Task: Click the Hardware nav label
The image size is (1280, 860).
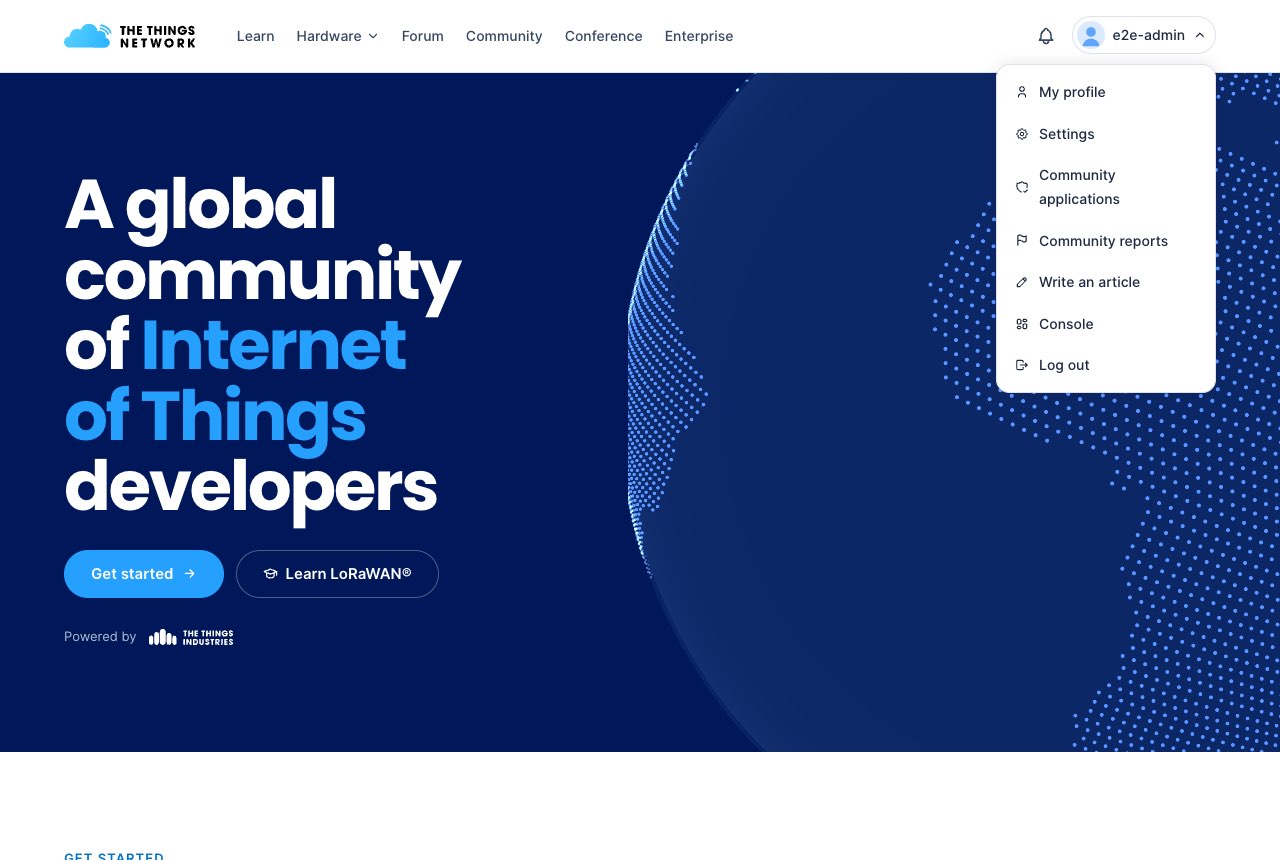Action: click(329, 36)
